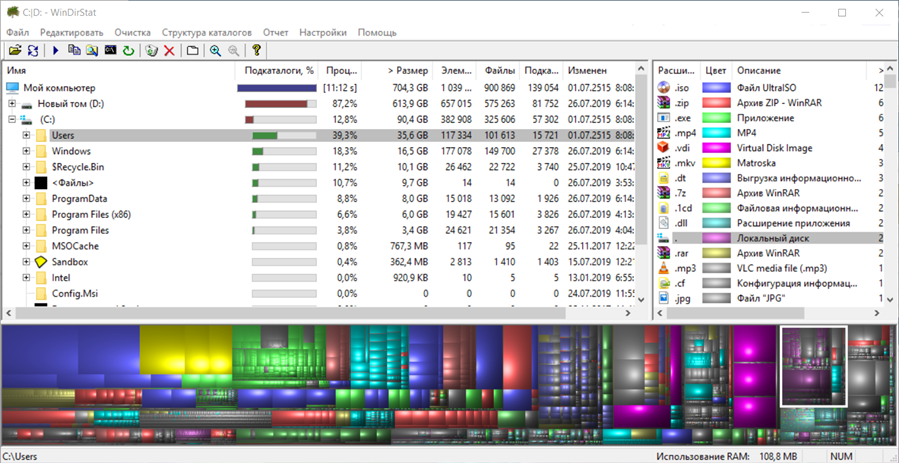The height and width of the screenshot is (463, 899).
Task: Click the Copy Path toolbar icon
Action: (x=74, y=50)
